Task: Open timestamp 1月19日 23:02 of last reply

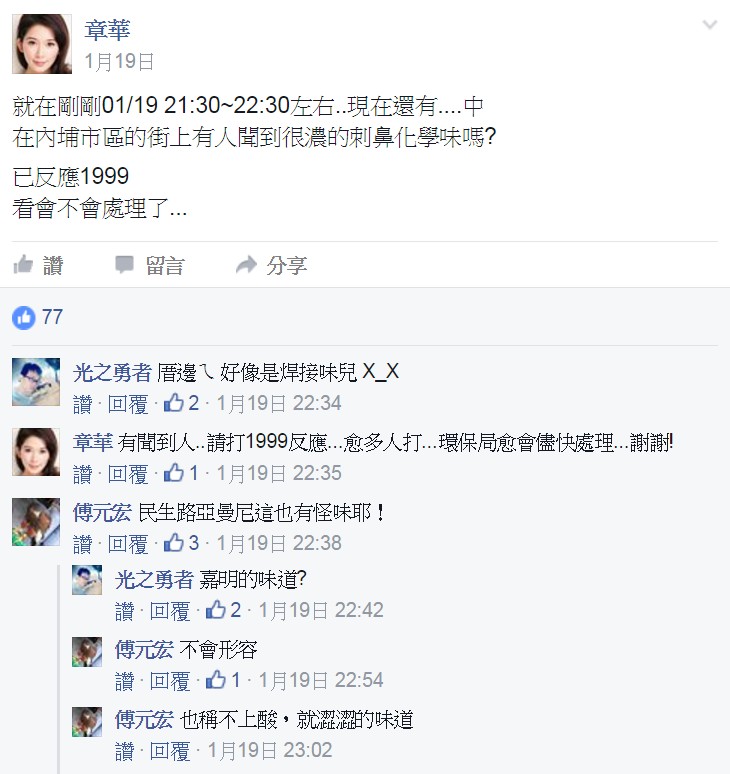Action: pos(269,751)
